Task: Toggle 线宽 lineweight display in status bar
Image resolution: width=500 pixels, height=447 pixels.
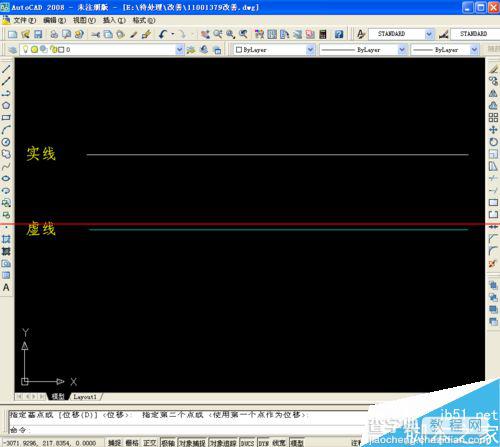Action: pos(279,443)
